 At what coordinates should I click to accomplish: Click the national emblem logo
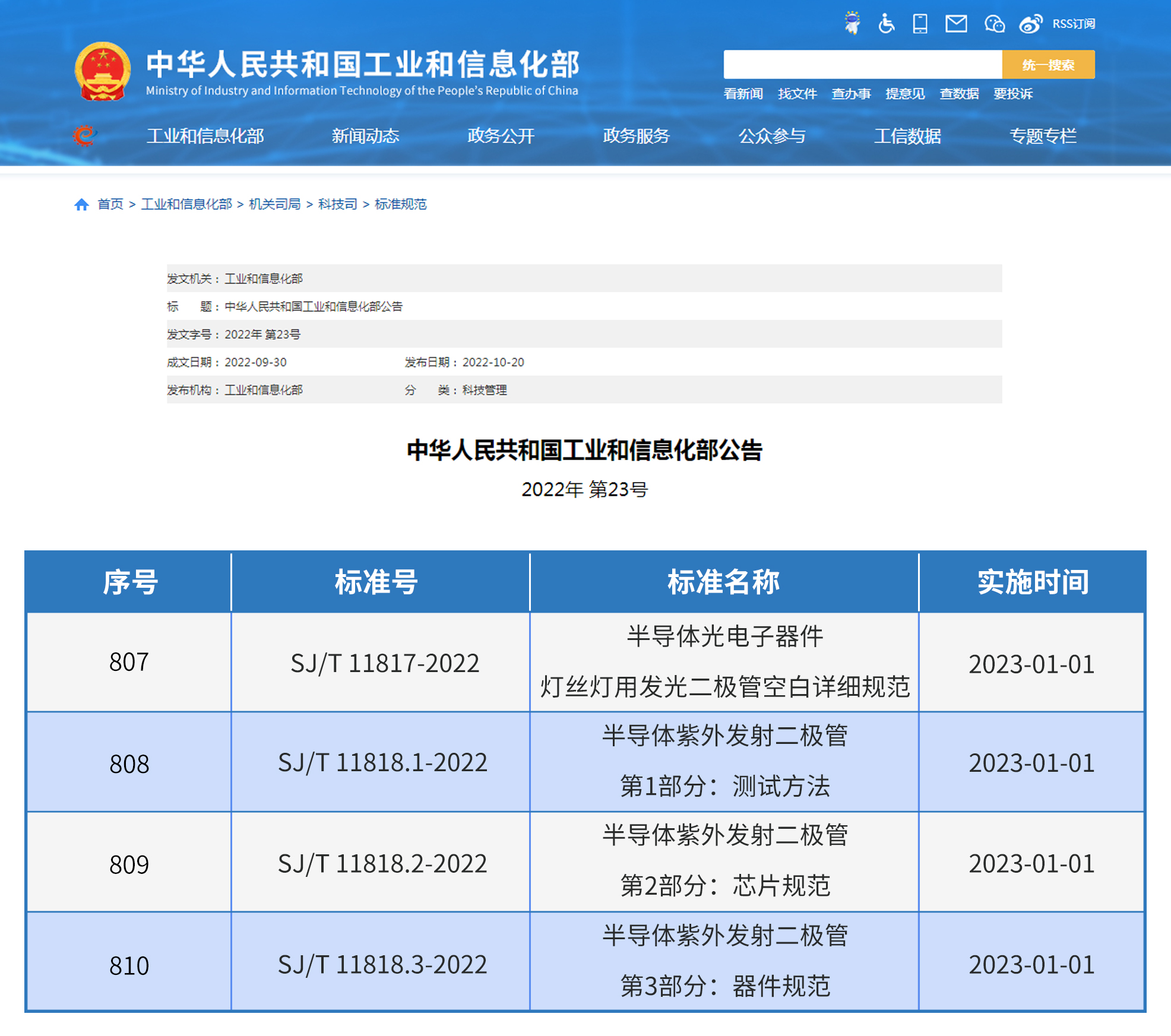(x=103, y=72)
